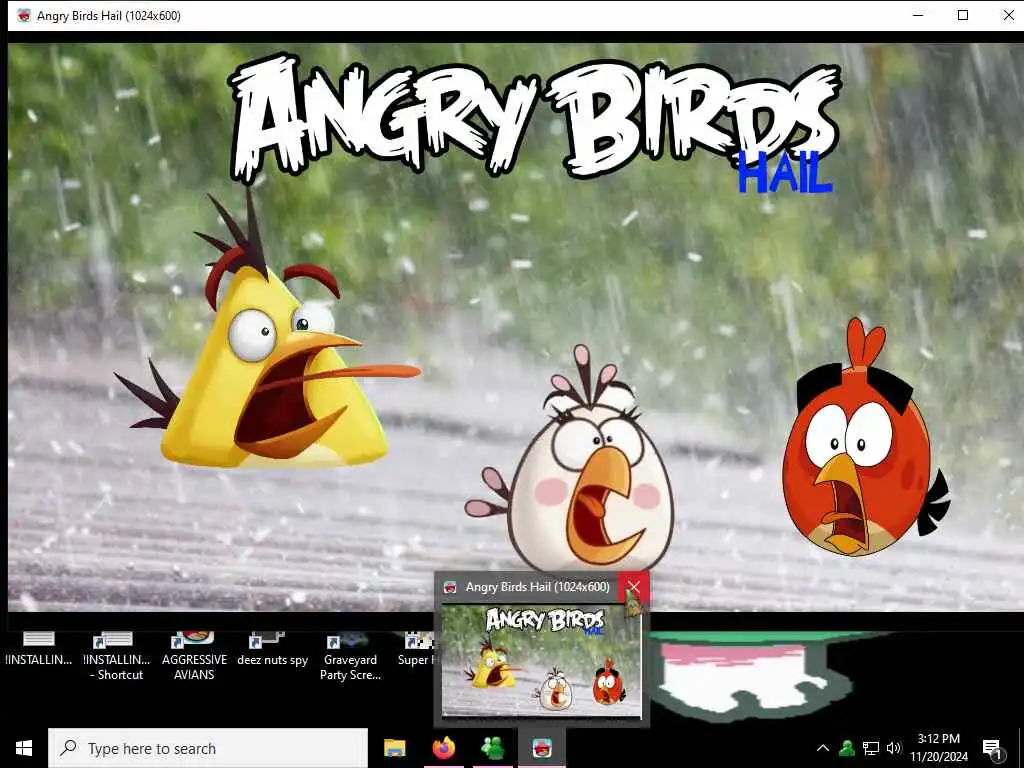Open the volume control tray icon

893,748
